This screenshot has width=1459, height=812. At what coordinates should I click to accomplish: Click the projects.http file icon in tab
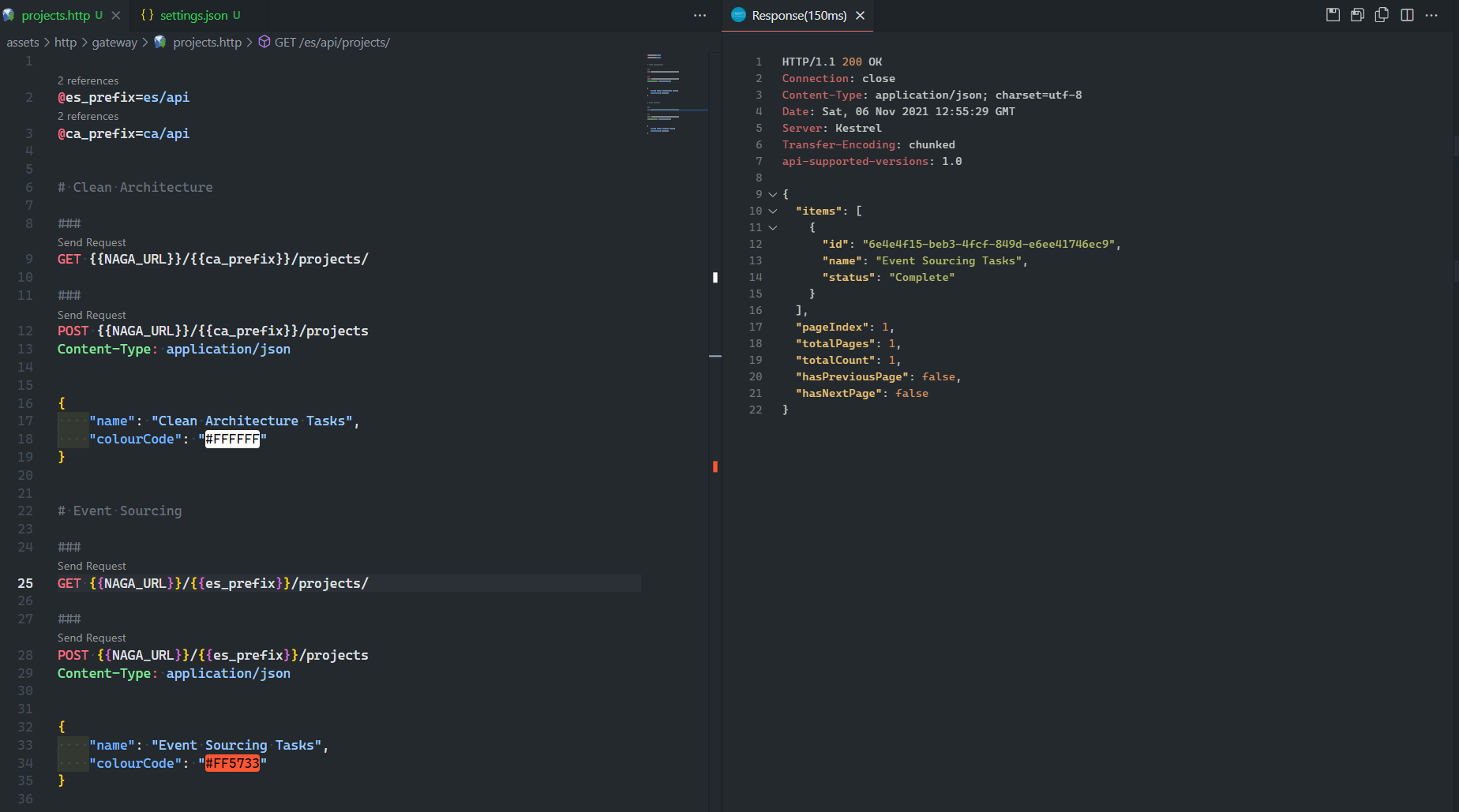[x=9, y=15]
